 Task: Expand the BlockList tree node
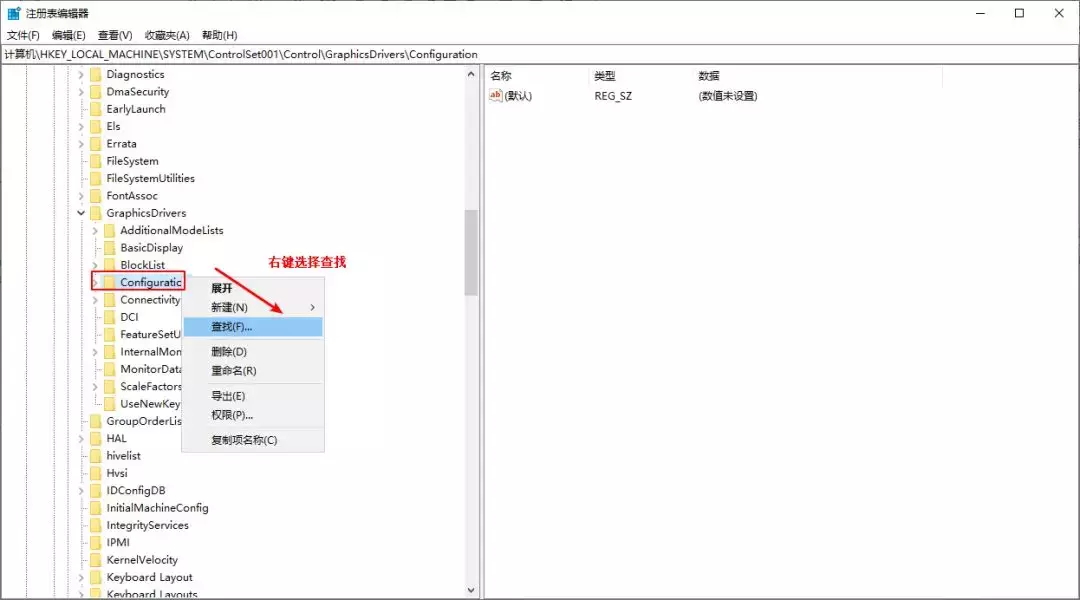pyautogui.click(x=95, y=265)
